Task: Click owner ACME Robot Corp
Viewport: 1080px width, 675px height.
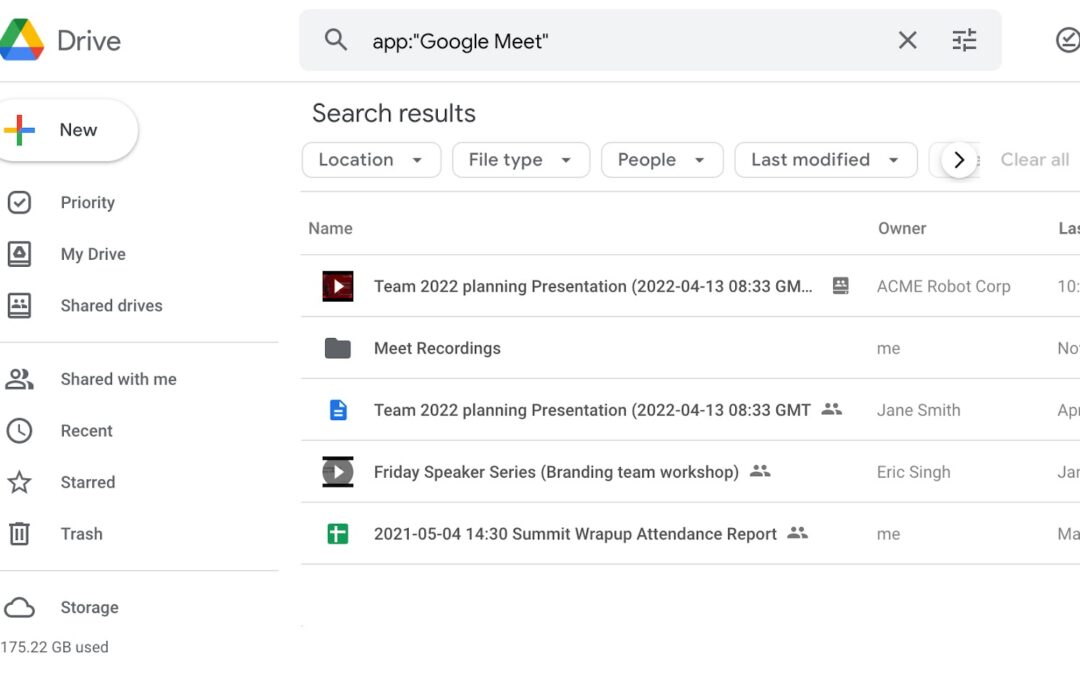Action: pyautogui.click(x=944, y=287)
